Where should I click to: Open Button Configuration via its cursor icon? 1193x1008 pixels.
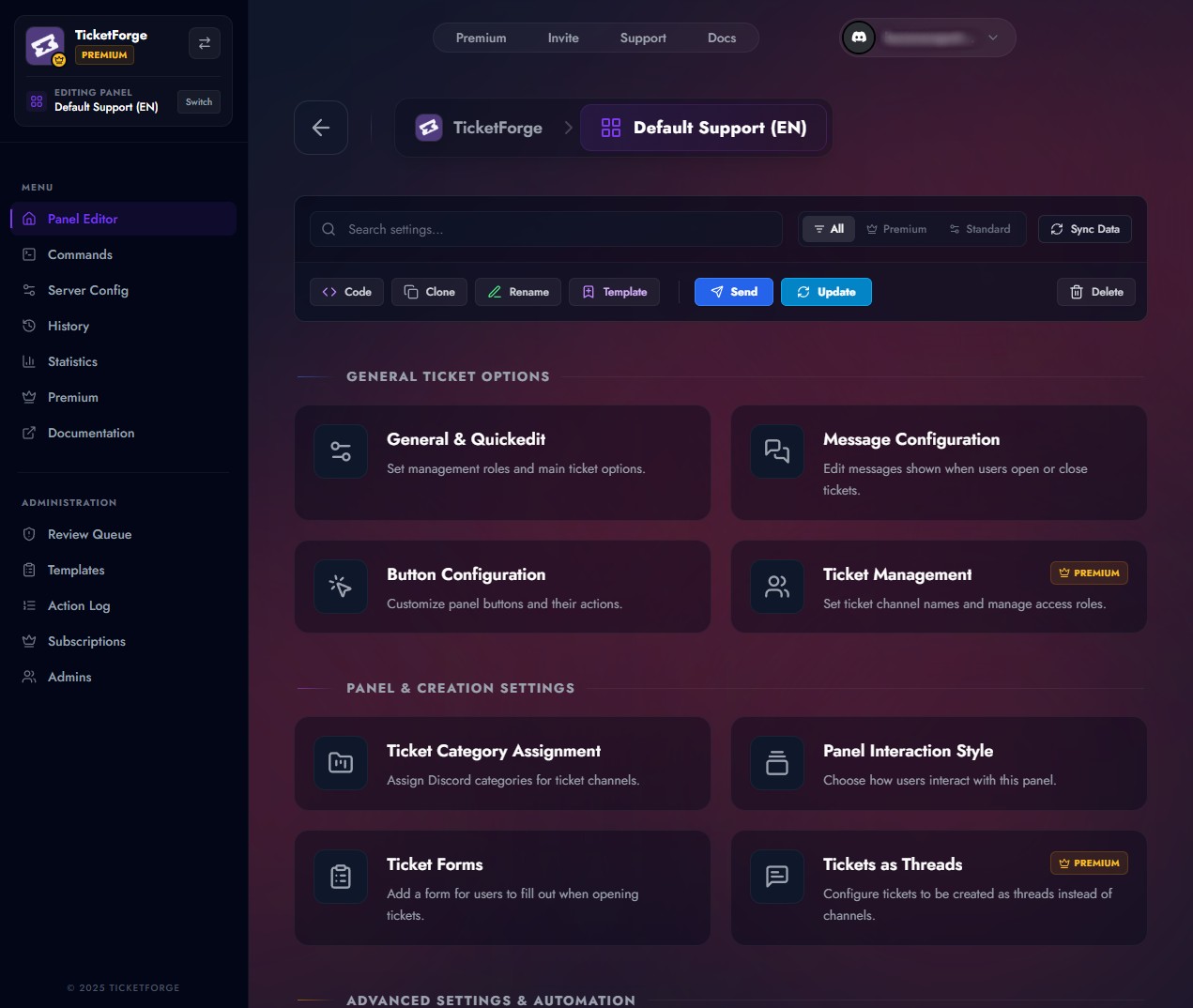[x=340, y=587]
